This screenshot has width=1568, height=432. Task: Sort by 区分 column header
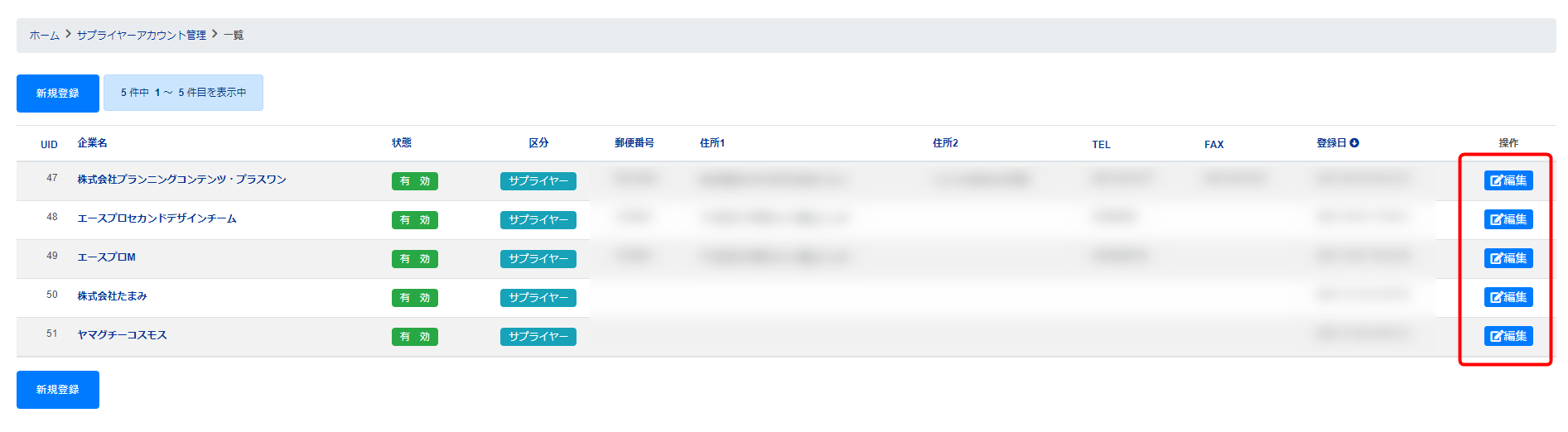pos(538,143)
